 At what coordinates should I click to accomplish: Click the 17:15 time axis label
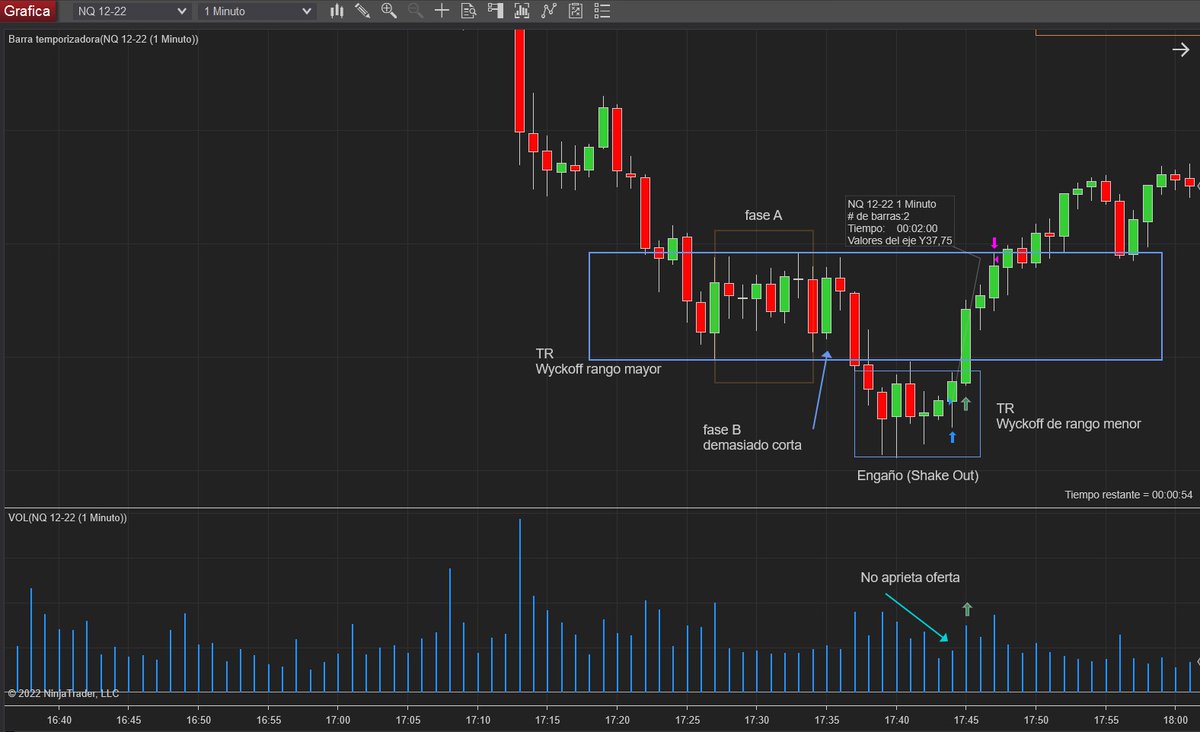pos(548,719)
